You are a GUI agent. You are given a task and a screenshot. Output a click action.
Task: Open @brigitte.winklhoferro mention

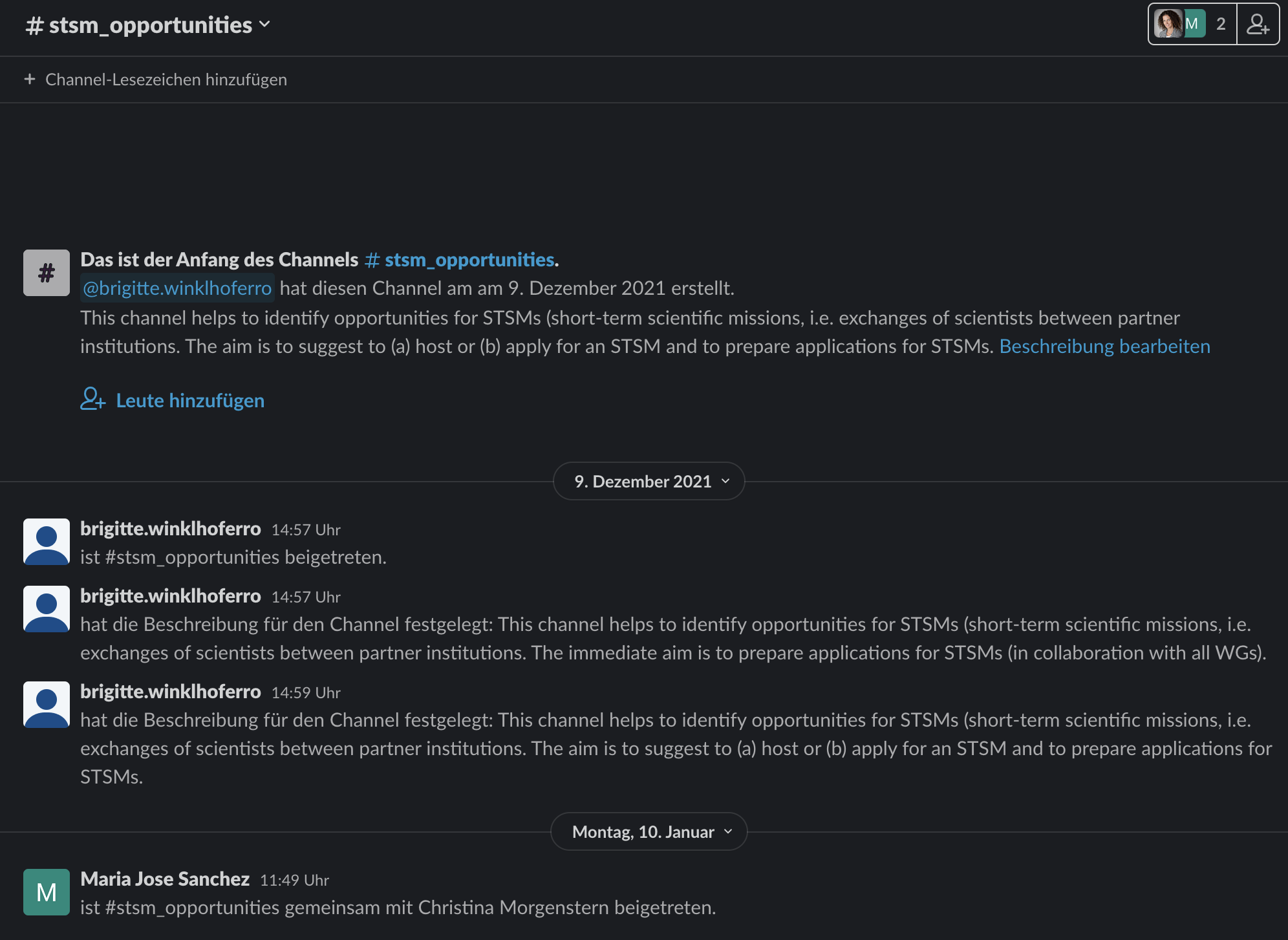click(x=177, y=288)
